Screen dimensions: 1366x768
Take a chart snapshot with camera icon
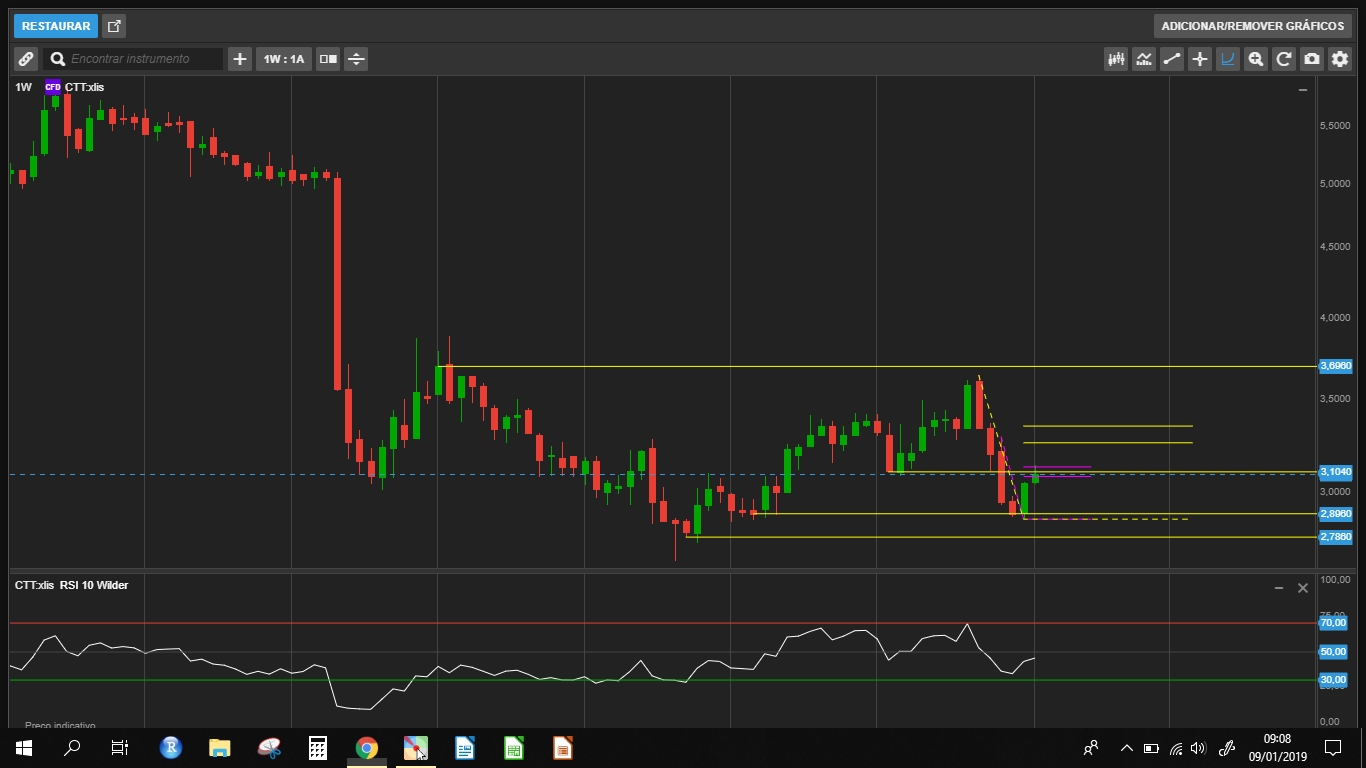(x=1312, y=59)
